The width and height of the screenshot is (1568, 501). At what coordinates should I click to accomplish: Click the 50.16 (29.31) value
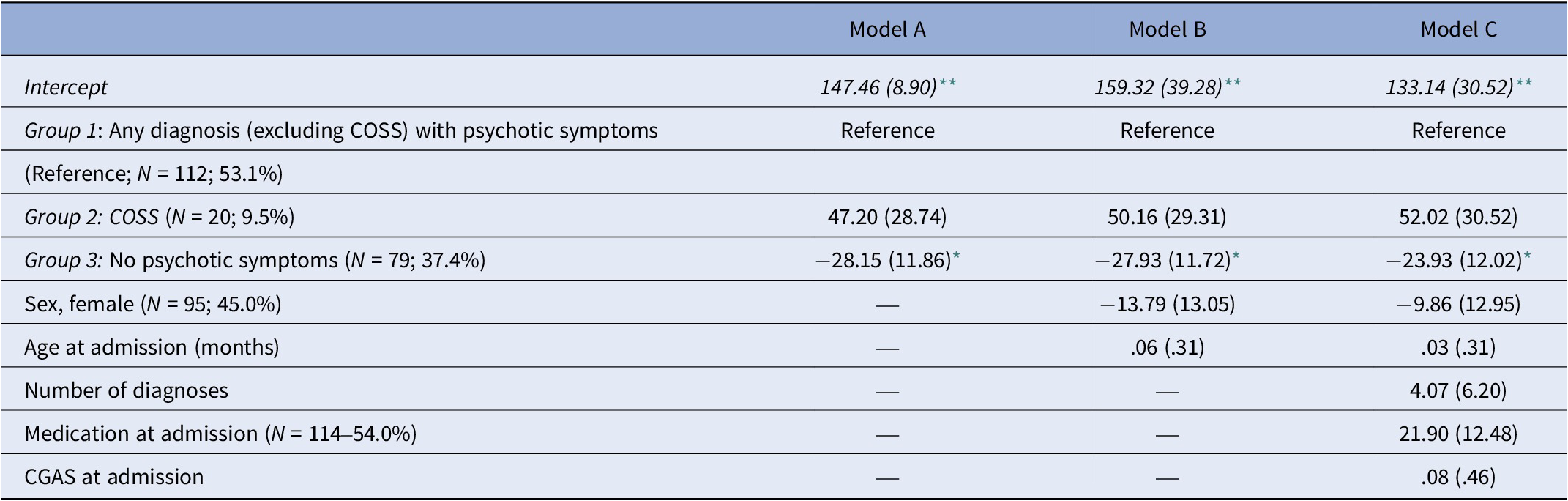pyautogui.click(x=1167, y=217)
